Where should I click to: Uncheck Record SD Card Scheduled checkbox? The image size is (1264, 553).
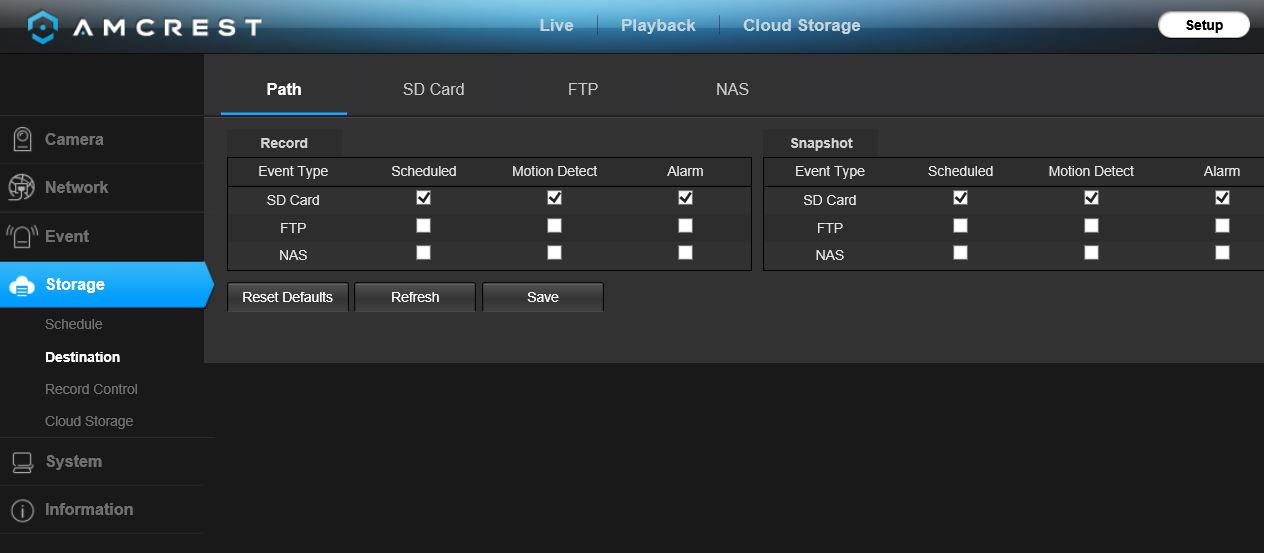coord(424,198)
